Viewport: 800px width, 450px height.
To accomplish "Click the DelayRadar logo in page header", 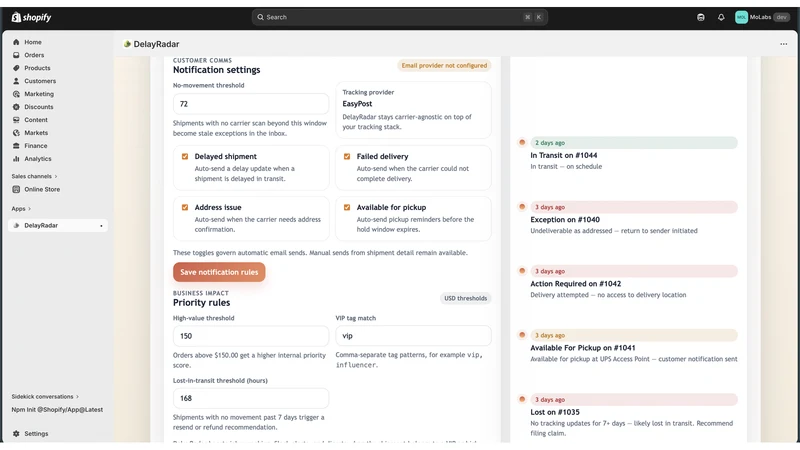I will [x=127, y=44].
